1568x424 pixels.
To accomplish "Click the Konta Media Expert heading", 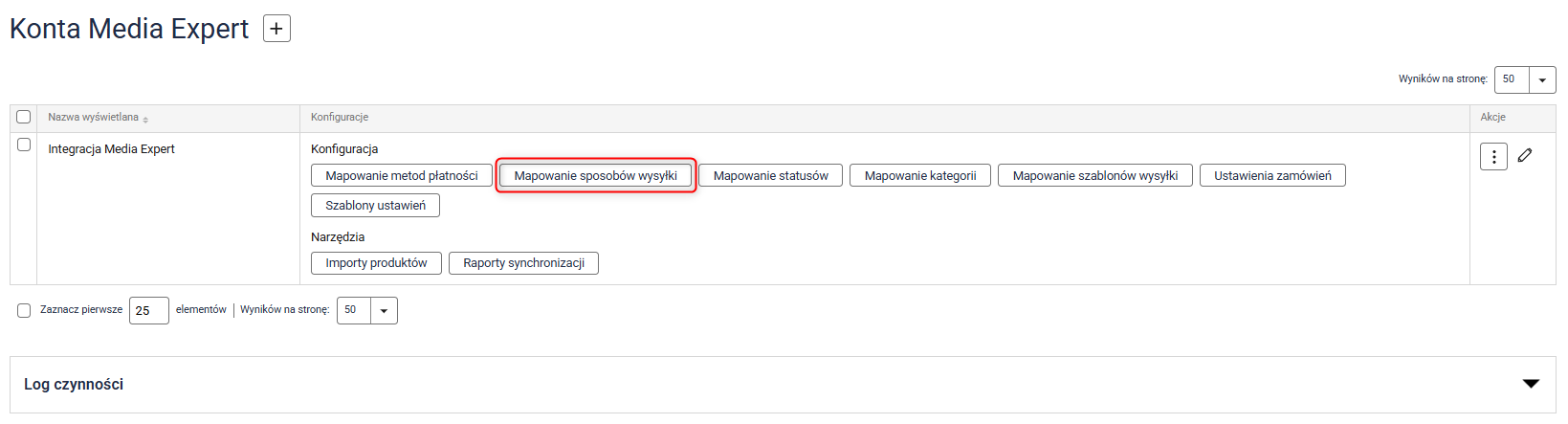I will (x=129, y=29).
